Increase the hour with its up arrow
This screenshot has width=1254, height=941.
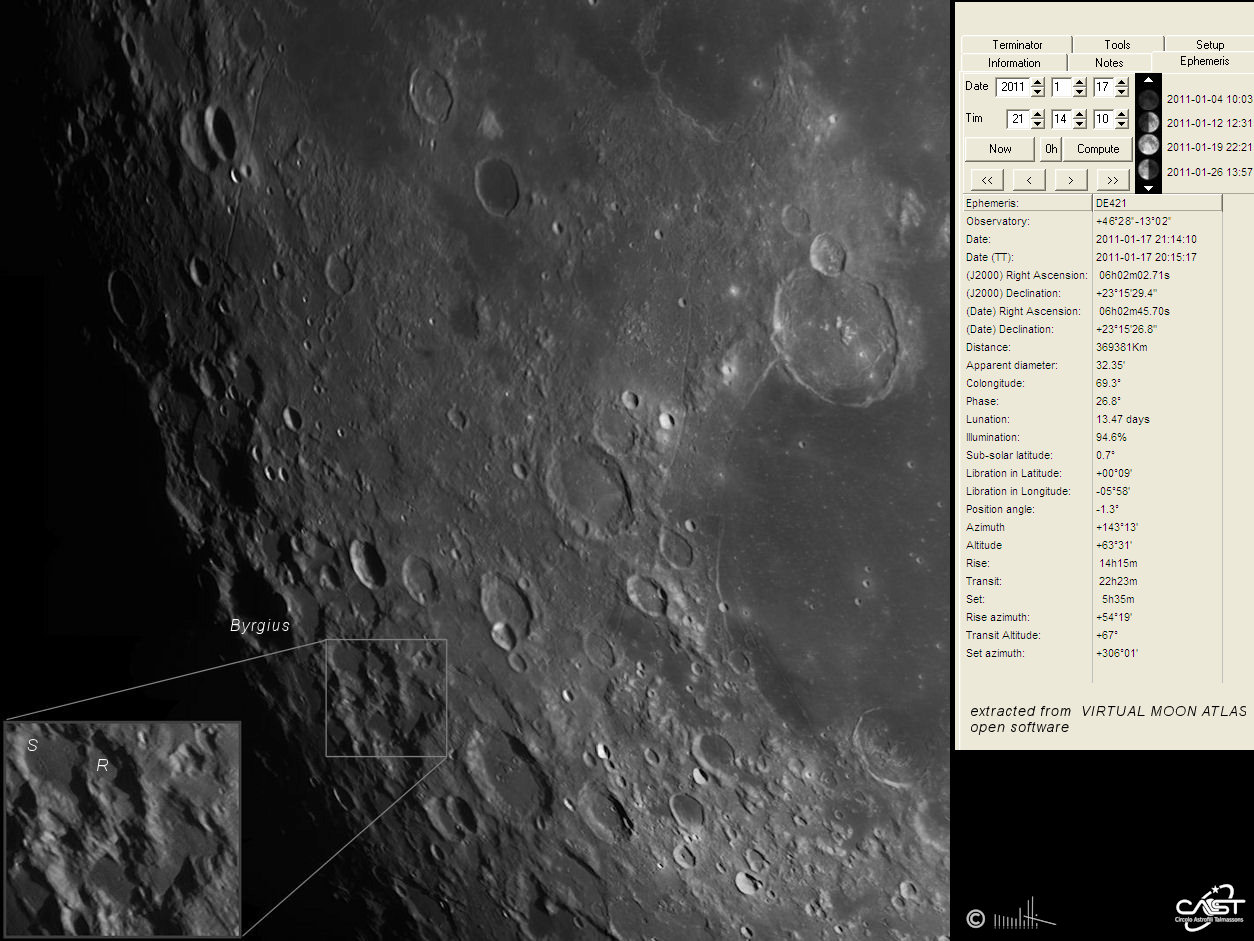[x=1036, y=115]
